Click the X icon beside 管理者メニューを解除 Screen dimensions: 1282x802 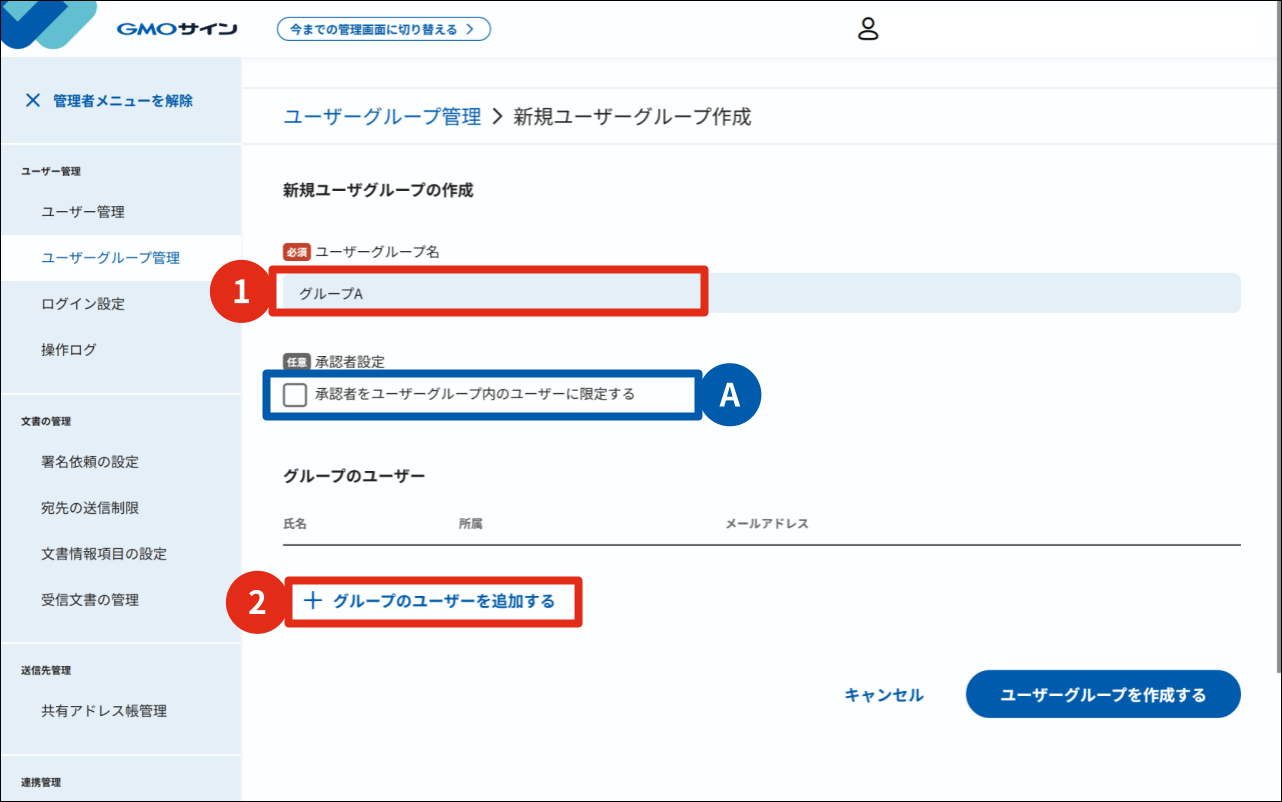[33, 100]
